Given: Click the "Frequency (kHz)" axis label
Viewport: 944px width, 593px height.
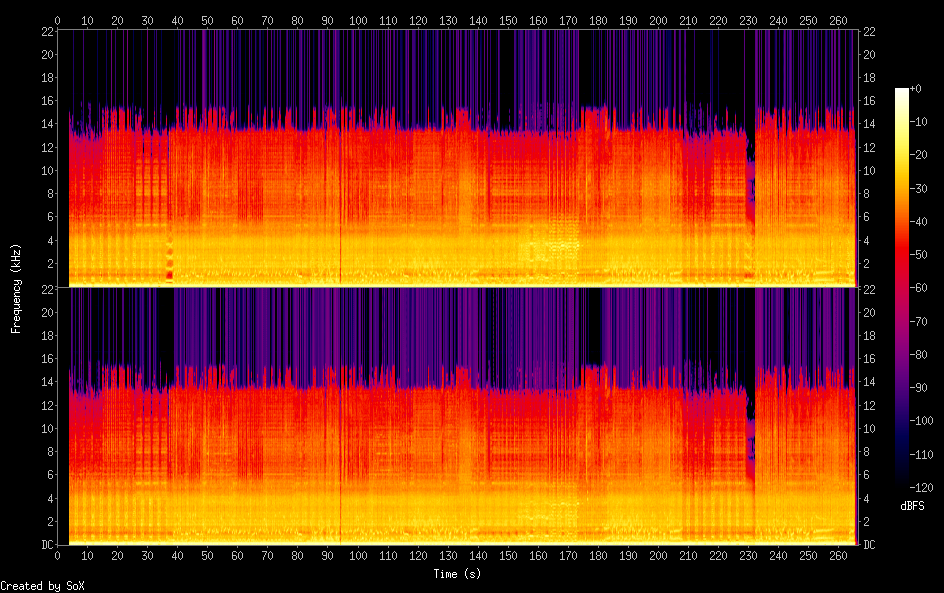Looking at the screenshot, I should [x=16, y=288].
